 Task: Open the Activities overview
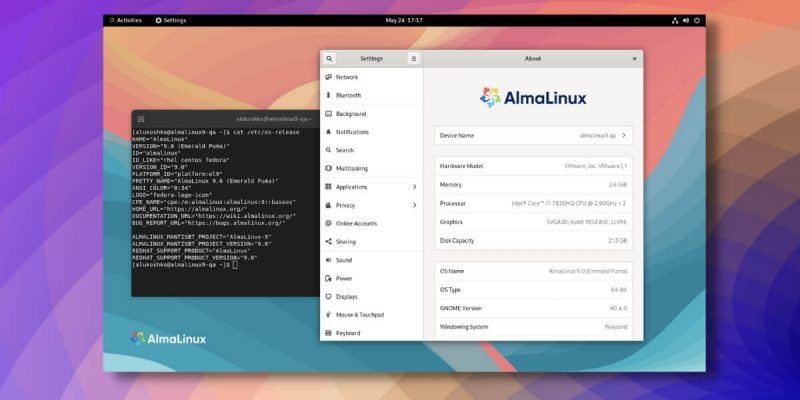[x=126, y=20]
